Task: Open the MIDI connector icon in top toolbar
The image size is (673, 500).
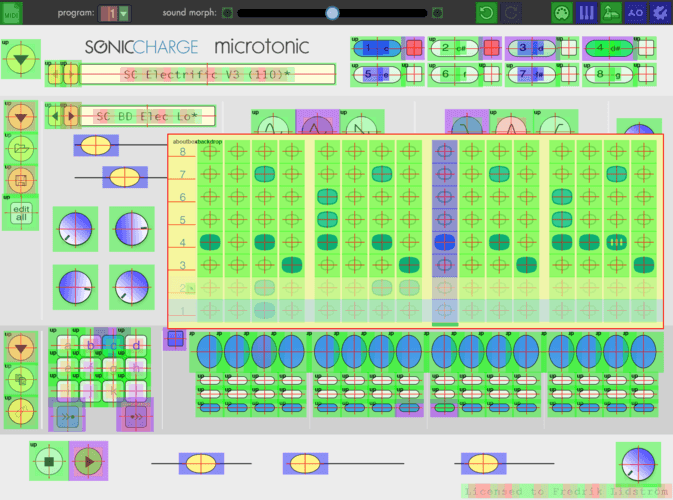Action: pyautogui.click(x=562, y=13)
